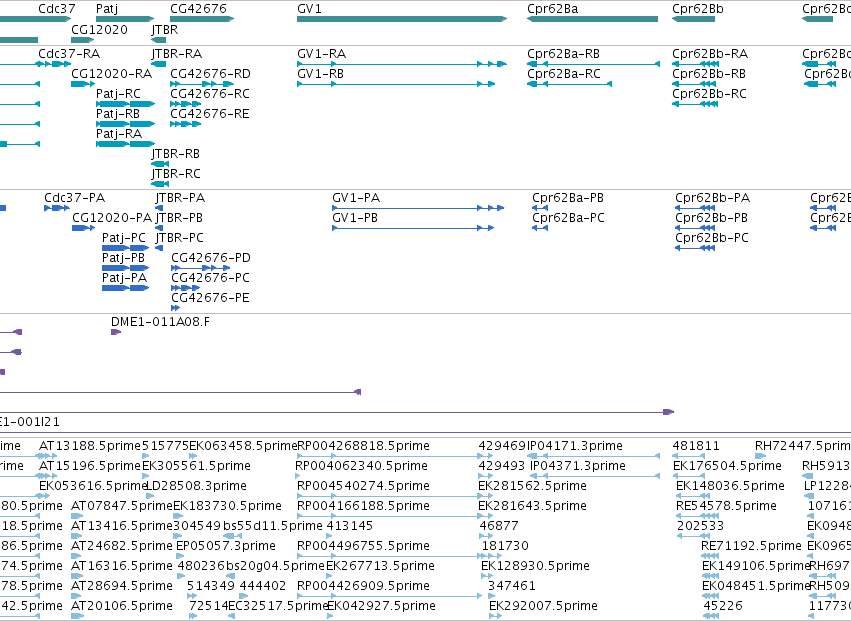The width and height of the screenshot is (851, 621).
Task: Open EST RH72447.5prime
Action: 803,446
